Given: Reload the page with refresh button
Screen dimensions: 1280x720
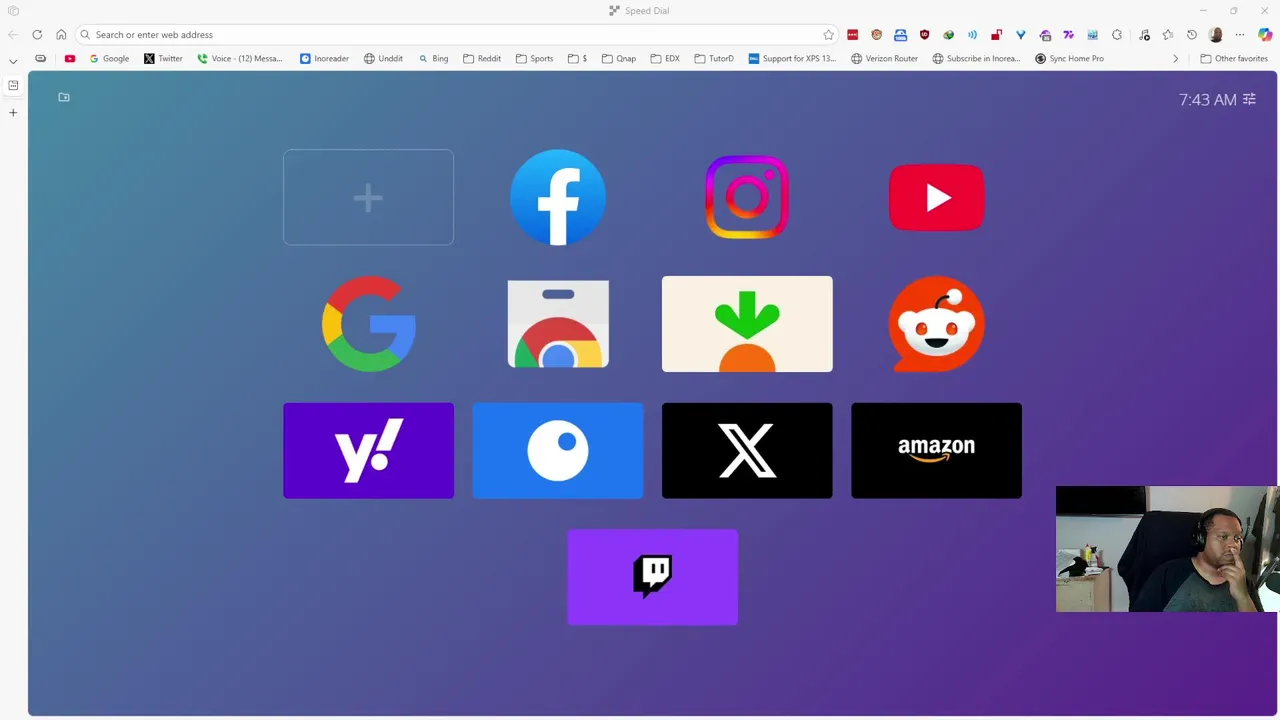Looking at the screenshot, I should (37, 35).
